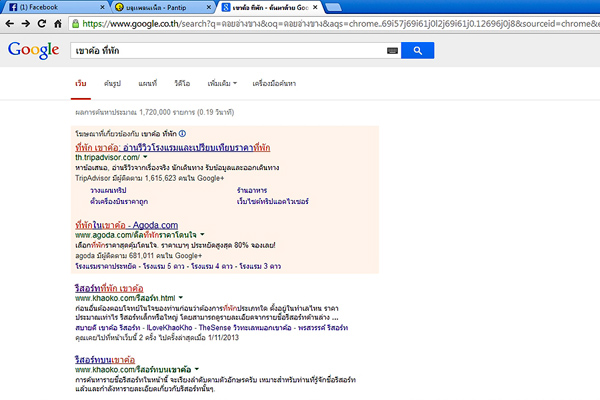Click the second TripAdvisor sitelink in the left column
This screenshot has height=400, width=600.
click(x=119, y=201)
